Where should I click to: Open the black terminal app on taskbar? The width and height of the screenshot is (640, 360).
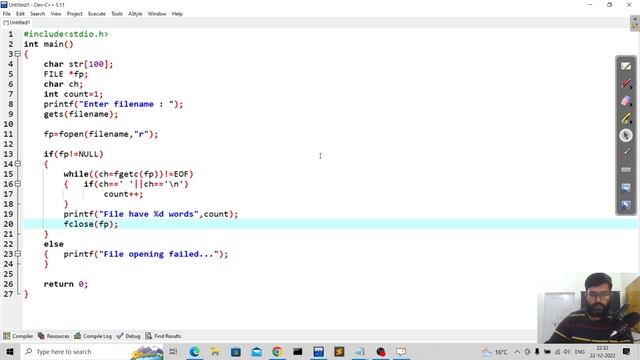click(x=298, y=351)
